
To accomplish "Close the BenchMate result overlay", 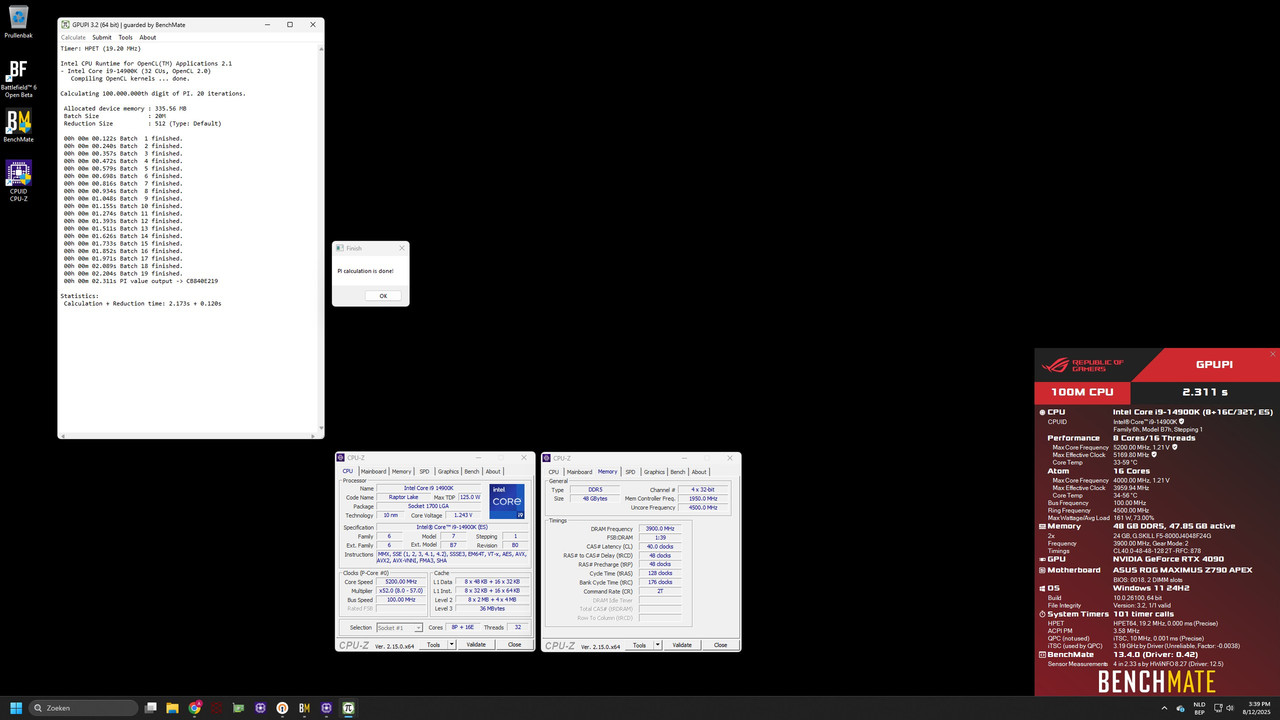I will [x=1273, y=353].
